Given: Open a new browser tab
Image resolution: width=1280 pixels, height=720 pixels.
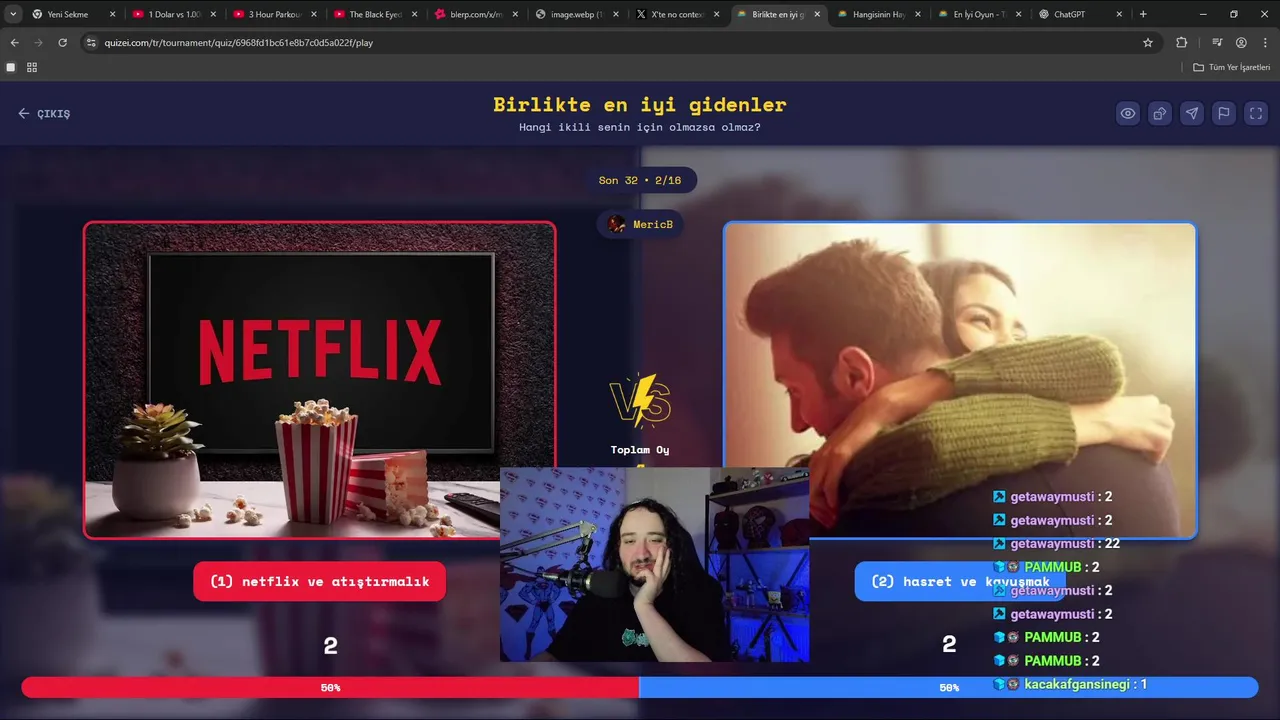Looking at the screenshot, I should [x=1143, y=14].
